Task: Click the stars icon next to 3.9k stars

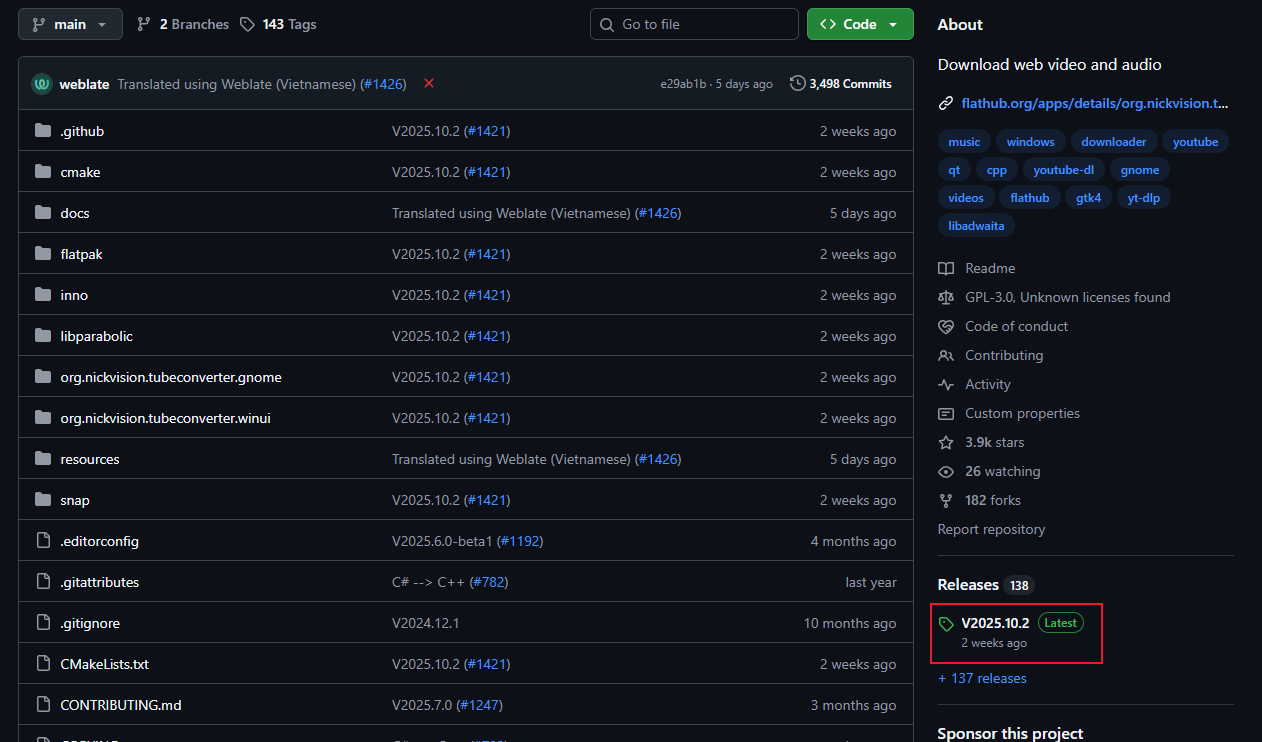Action: tap(946, 442)
